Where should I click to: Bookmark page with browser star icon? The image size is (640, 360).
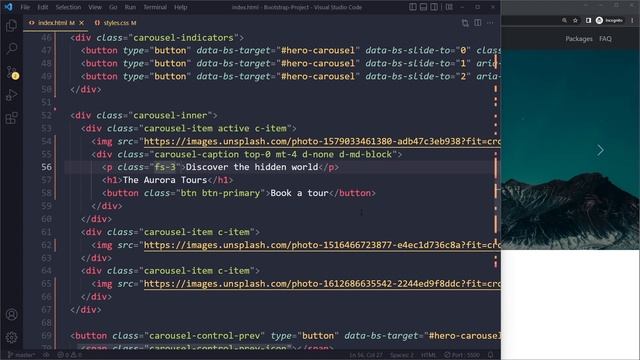tap(575, 20)
